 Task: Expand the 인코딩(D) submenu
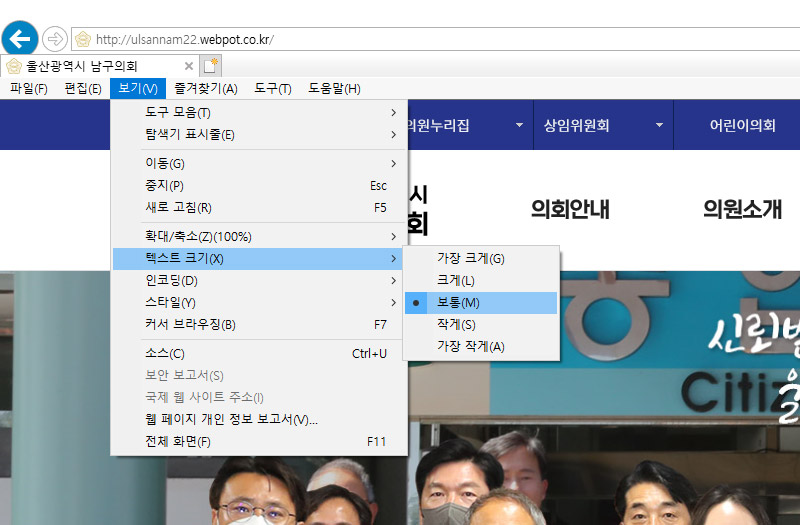click(x=259, y=280)
